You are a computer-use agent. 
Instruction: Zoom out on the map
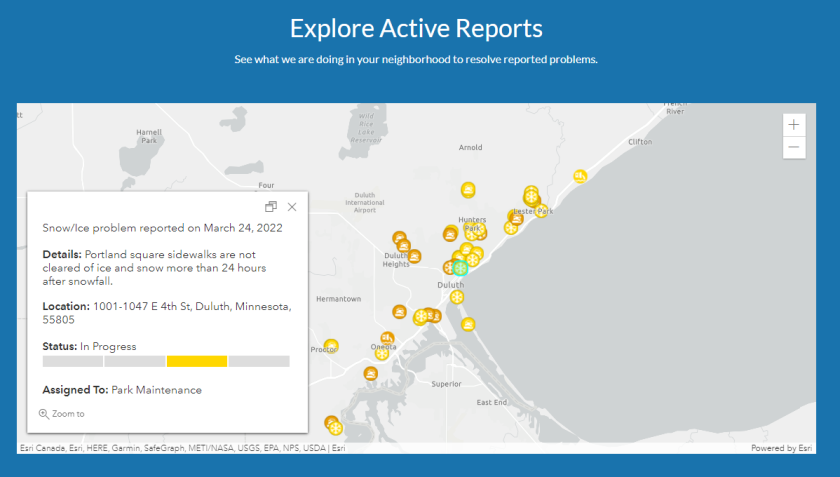coord(794,147)
